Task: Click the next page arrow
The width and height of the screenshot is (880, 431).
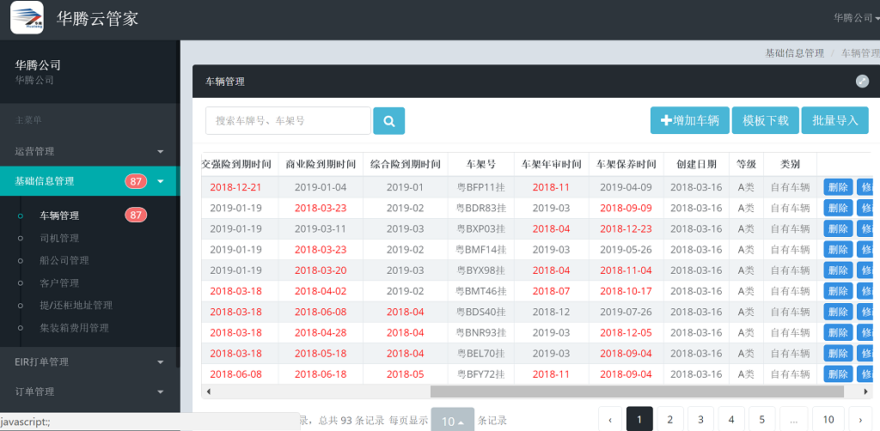Action: [859, 419]
